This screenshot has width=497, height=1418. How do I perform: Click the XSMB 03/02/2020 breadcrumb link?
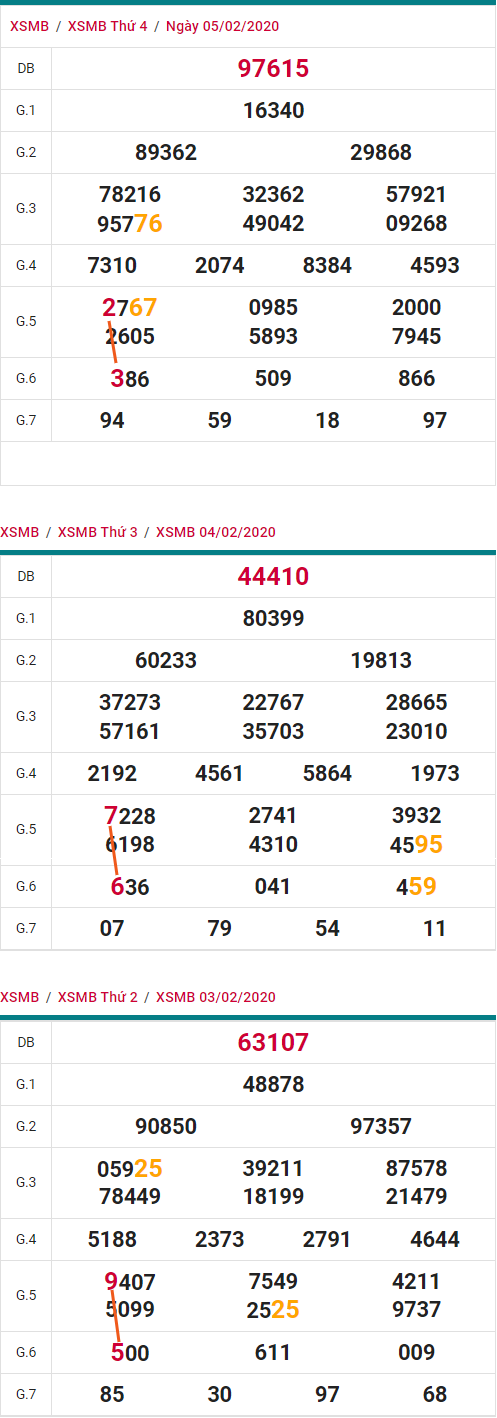216,997
